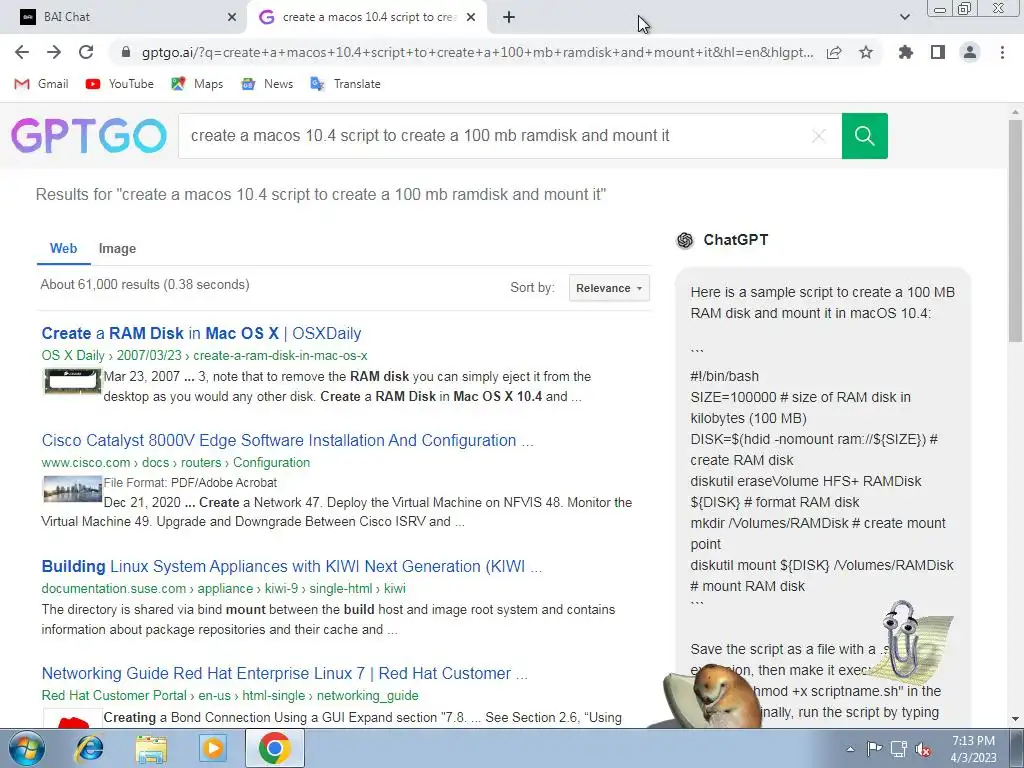The image size is (1024, 768).
Task: Open Building Linux System Appliances KIWI result
Action: click(291, 566)
